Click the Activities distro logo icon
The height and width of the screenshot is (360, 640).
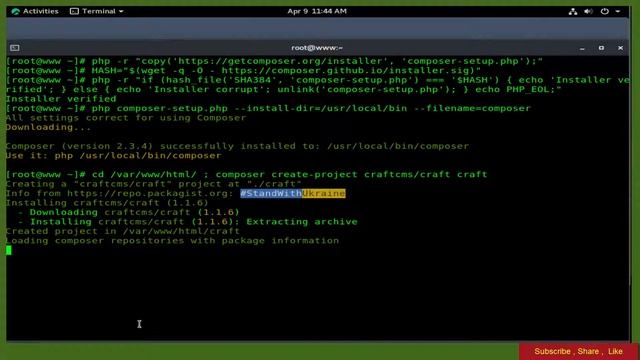(16, 11)
